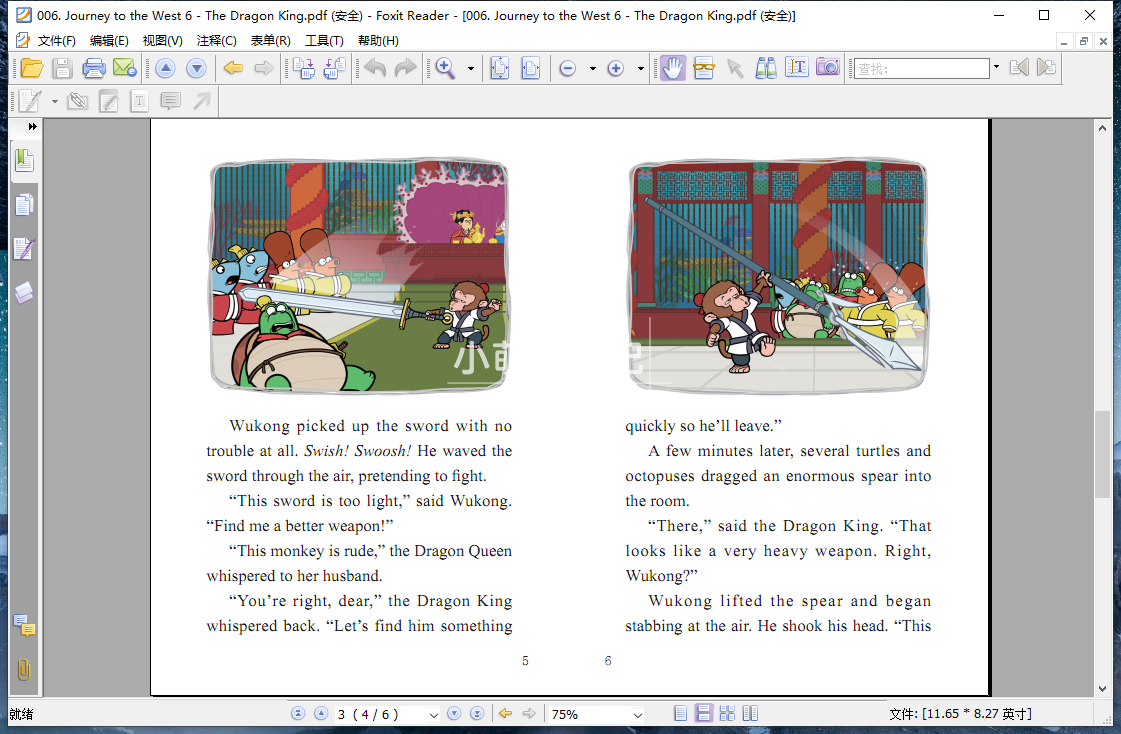The width and height of the screenshot is (1121, 734).
Task: Enable continuous page layout view
Action: click(704, 714)
